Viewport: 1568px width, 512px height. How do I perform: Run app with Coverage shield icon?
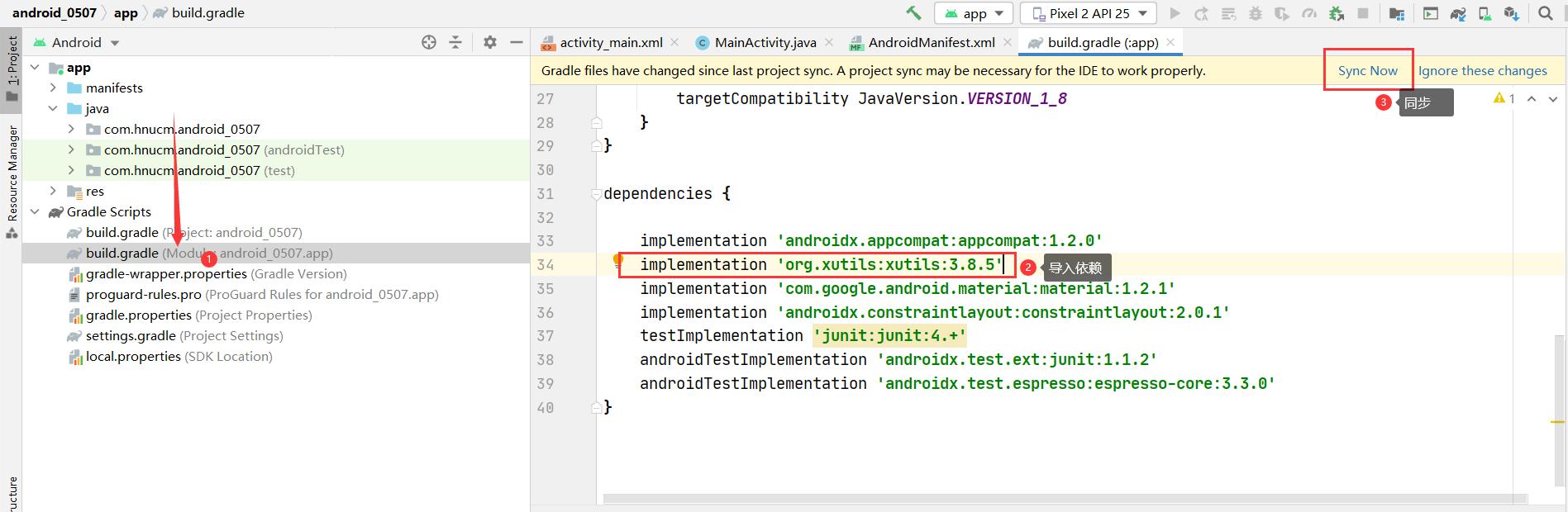[x=1282, y=13]
